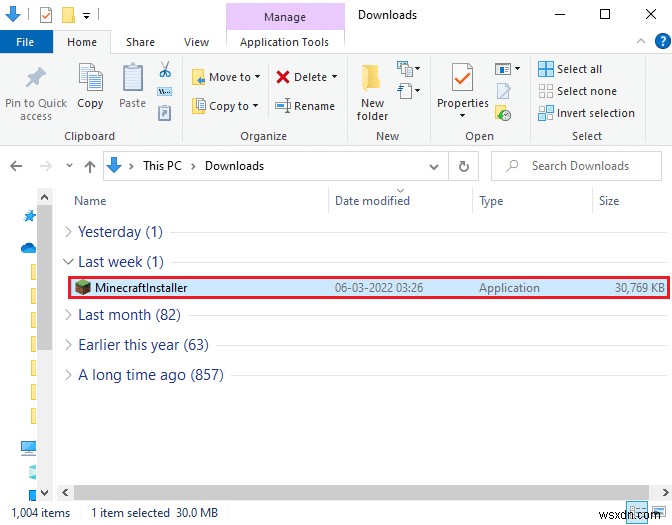Click the Edit file icon in Open group
The height and width of the screenshot is (525, 672).
503,91
